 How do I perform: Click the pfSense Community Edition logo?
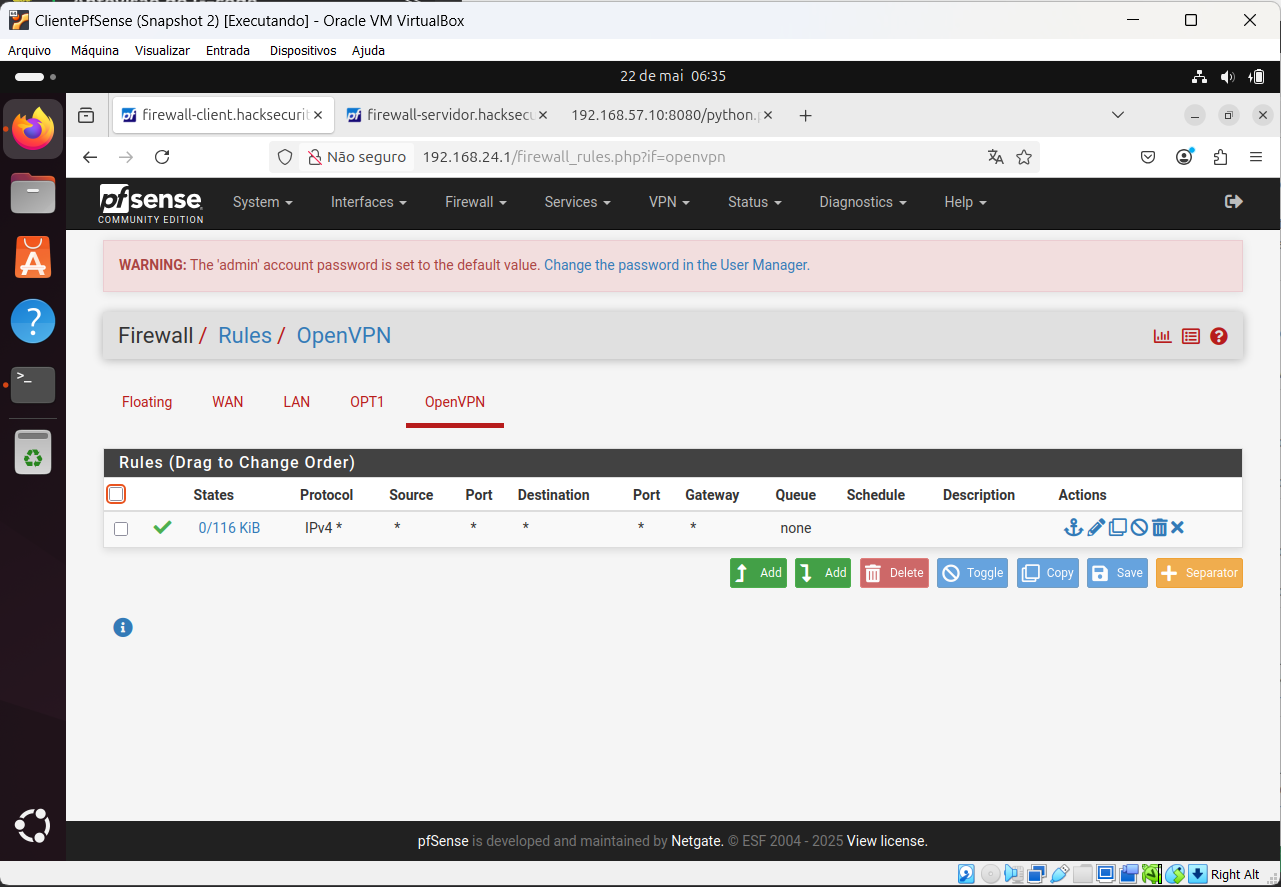tap(151, 204)
